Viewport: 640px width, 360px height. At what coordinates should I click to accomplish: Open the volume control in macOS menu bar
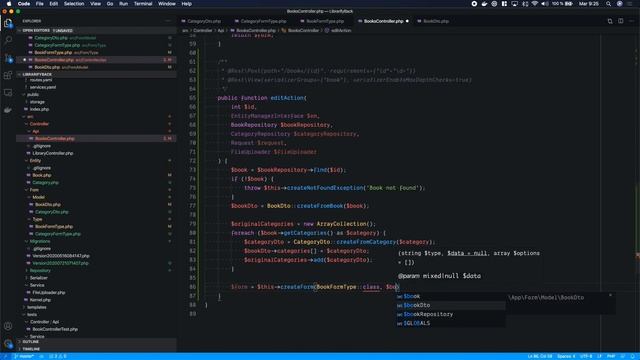click(x=544, y=4)
